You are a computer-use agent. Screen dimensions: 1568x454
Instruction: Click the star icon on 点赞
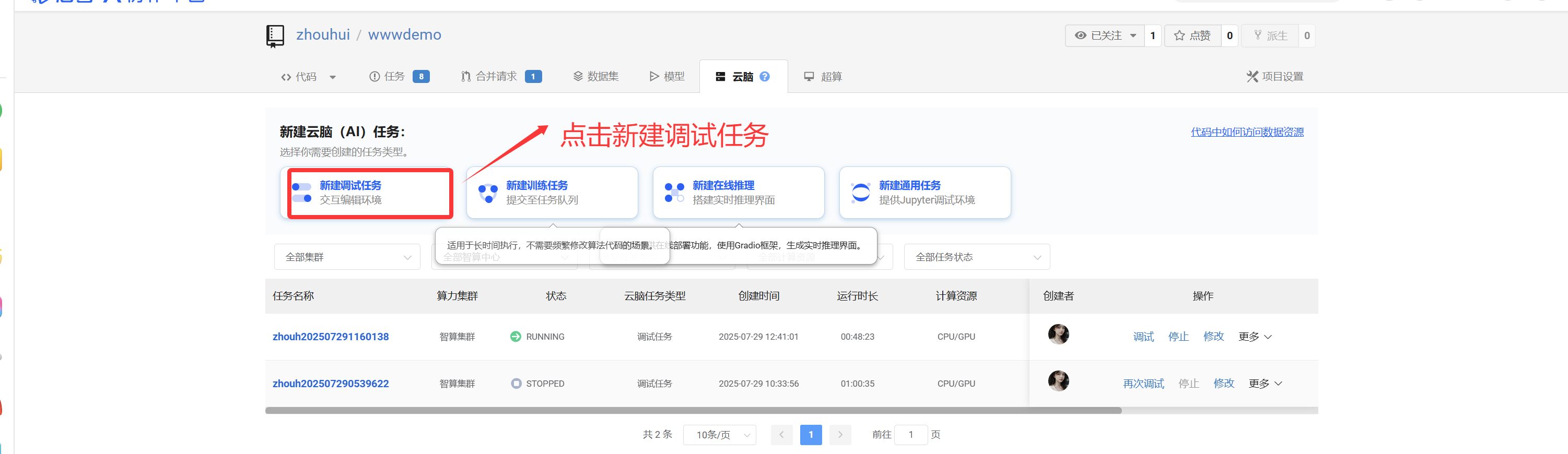tap(1179, 36)
